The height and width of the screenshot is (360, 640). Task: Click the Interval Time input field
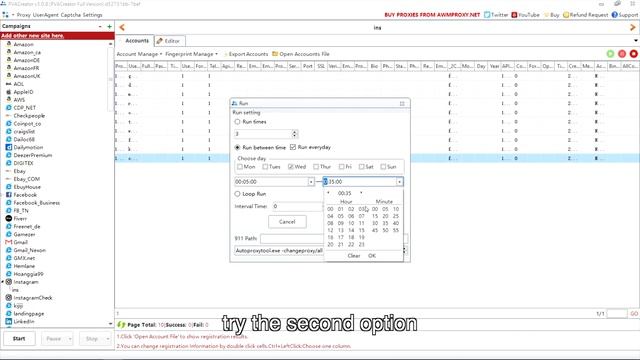[x=298, y=206]
